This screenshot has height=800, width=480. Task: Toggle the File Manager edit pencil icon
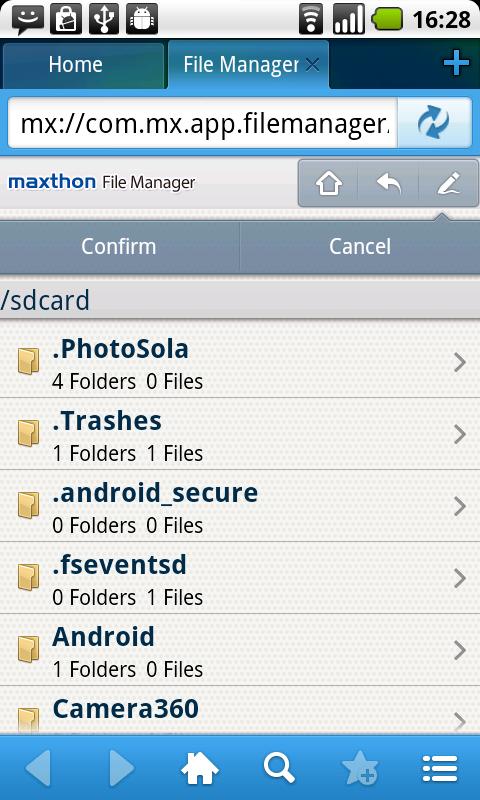pos(448,183)
